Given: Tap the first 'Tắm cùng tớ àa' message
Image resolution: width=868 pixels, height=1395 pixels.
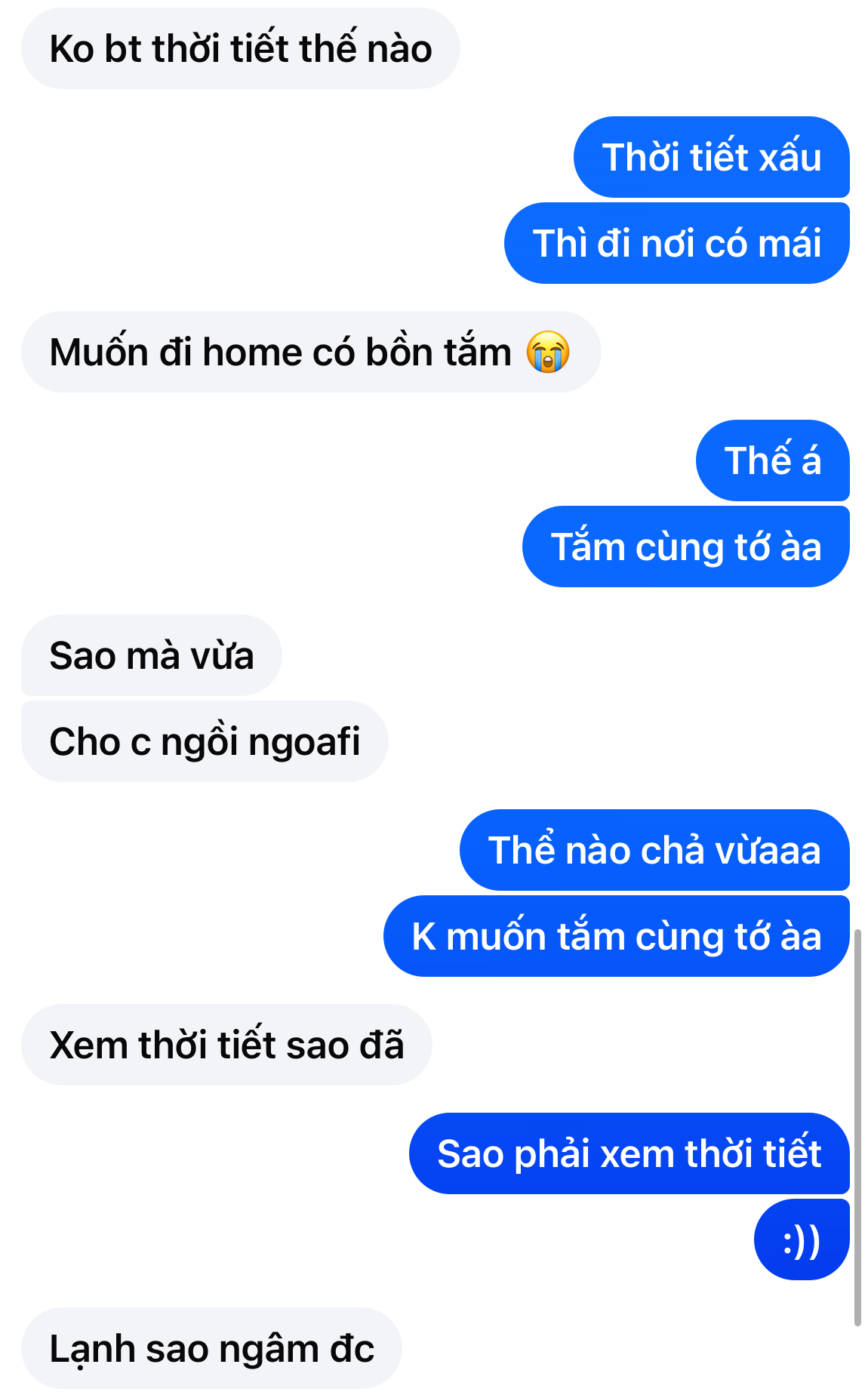Looking at the screenshot, I should click(686, 547).
